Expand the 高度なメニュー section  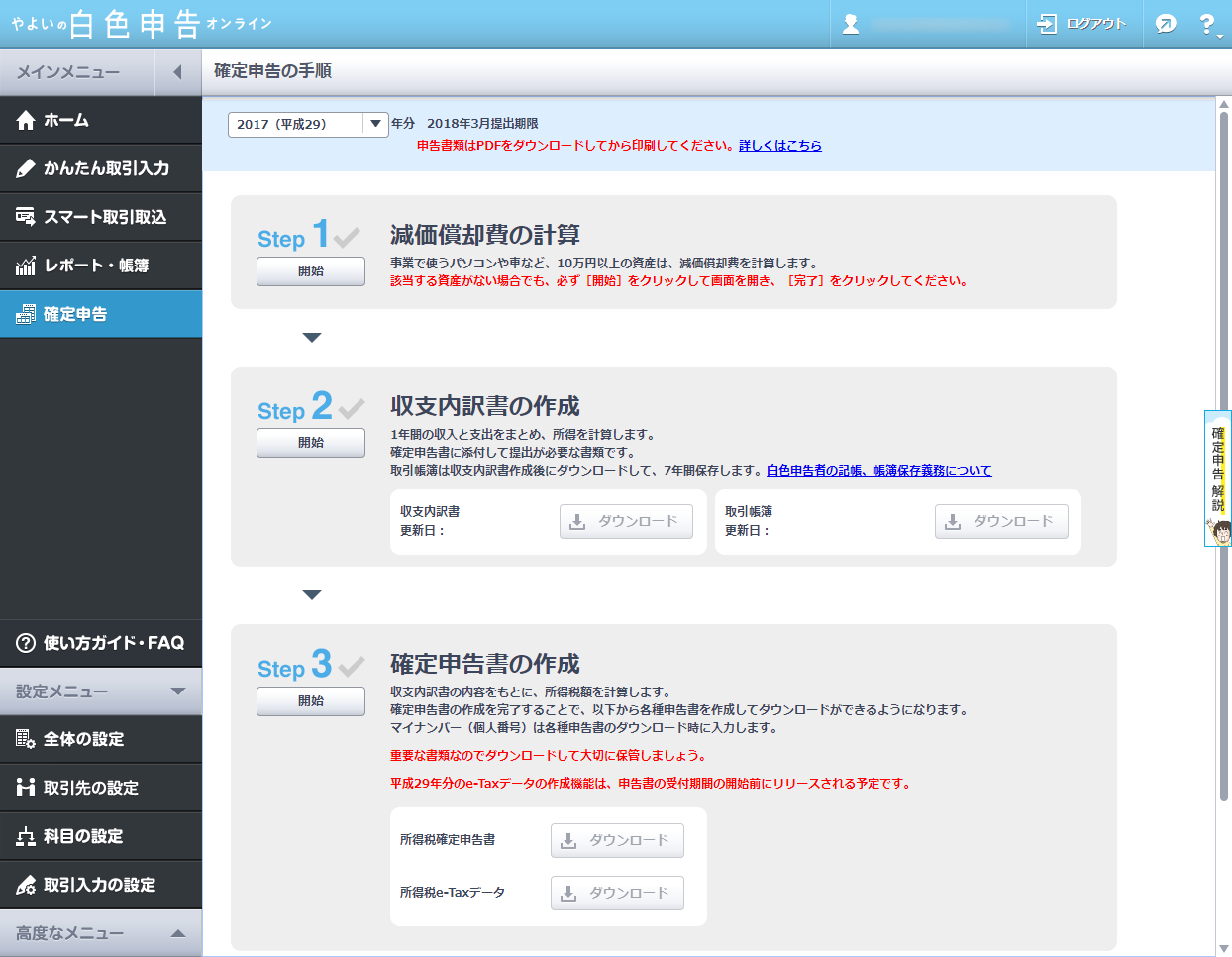(x=178, y=933)
